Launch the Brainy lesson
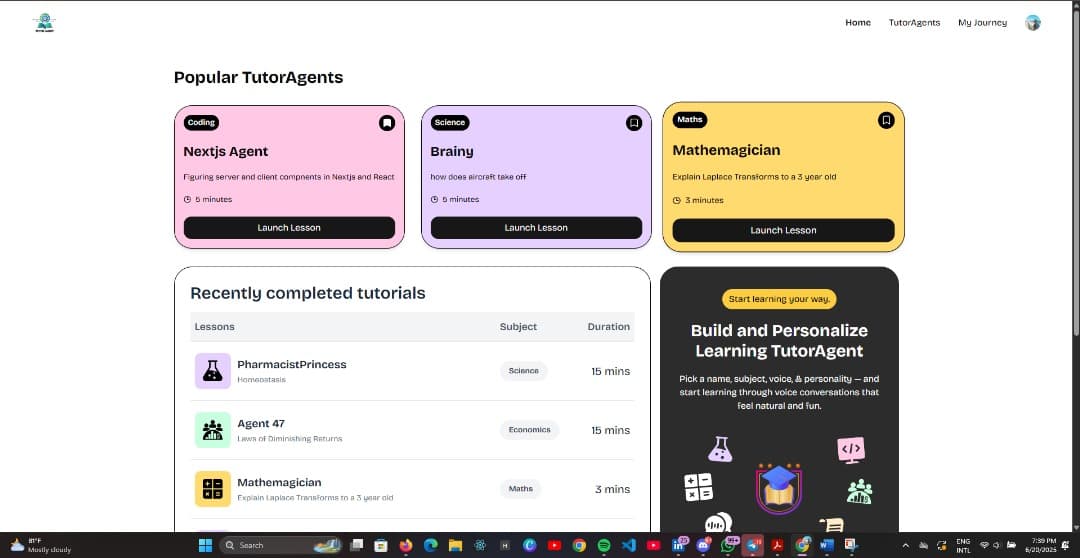 click(x=536, y=228)
